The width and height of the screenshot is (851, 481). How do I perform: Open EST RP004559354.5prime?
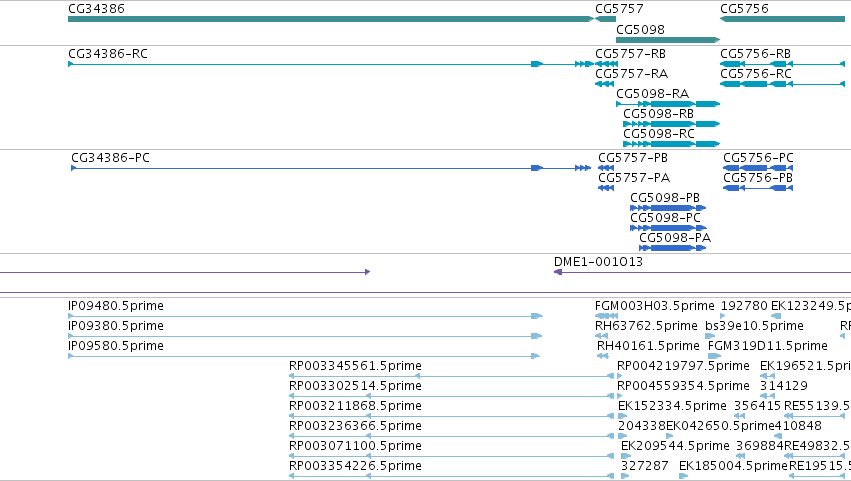click(x=683, y=387)
